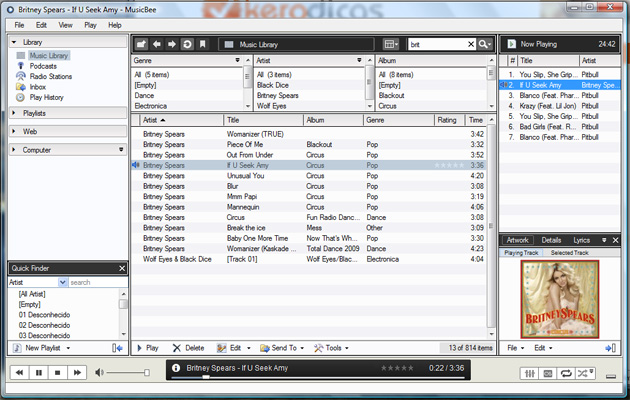Close the Quick Finder panel
Screen dimensions: 630x400
pos(122,268)
